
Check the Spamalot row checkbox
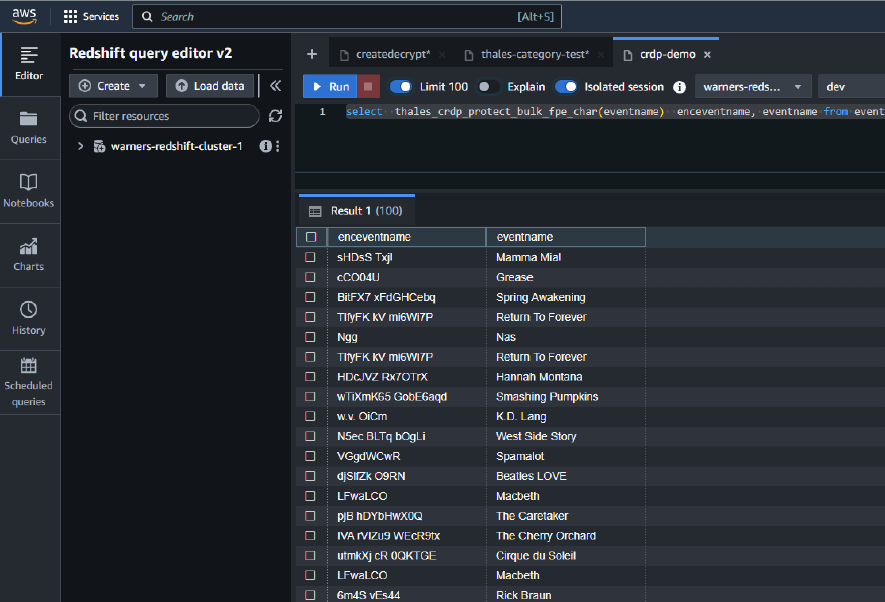pos(310,456)
